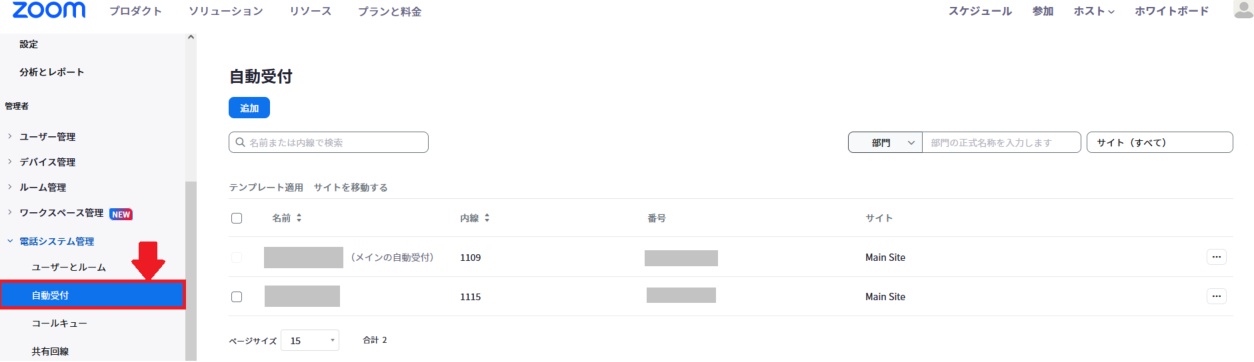Open the サイト（すべて）site filter
Viewport: 1254px width, 362px height.
(x=1160, y=143)
